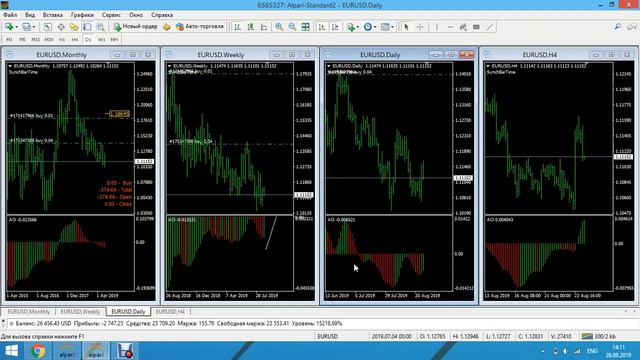Switch chart to bar chart type
640x360 pixels.
(237, 27)
